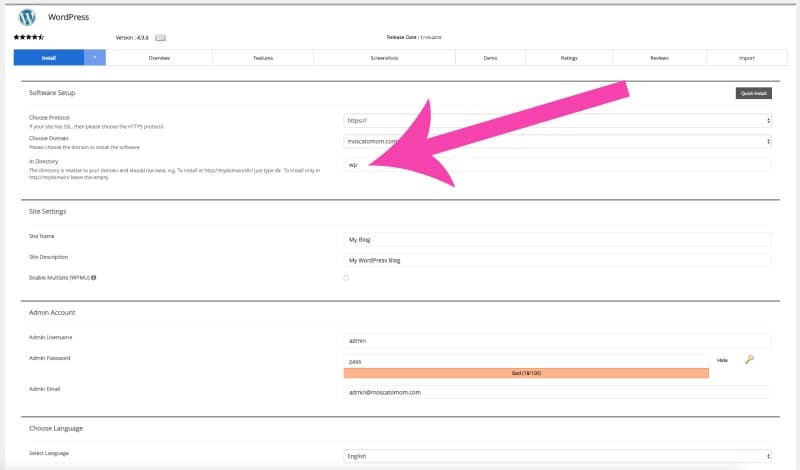Click the Admin Account heading
The height and width of the screenshot is (470, 800).
coord(52,312)
